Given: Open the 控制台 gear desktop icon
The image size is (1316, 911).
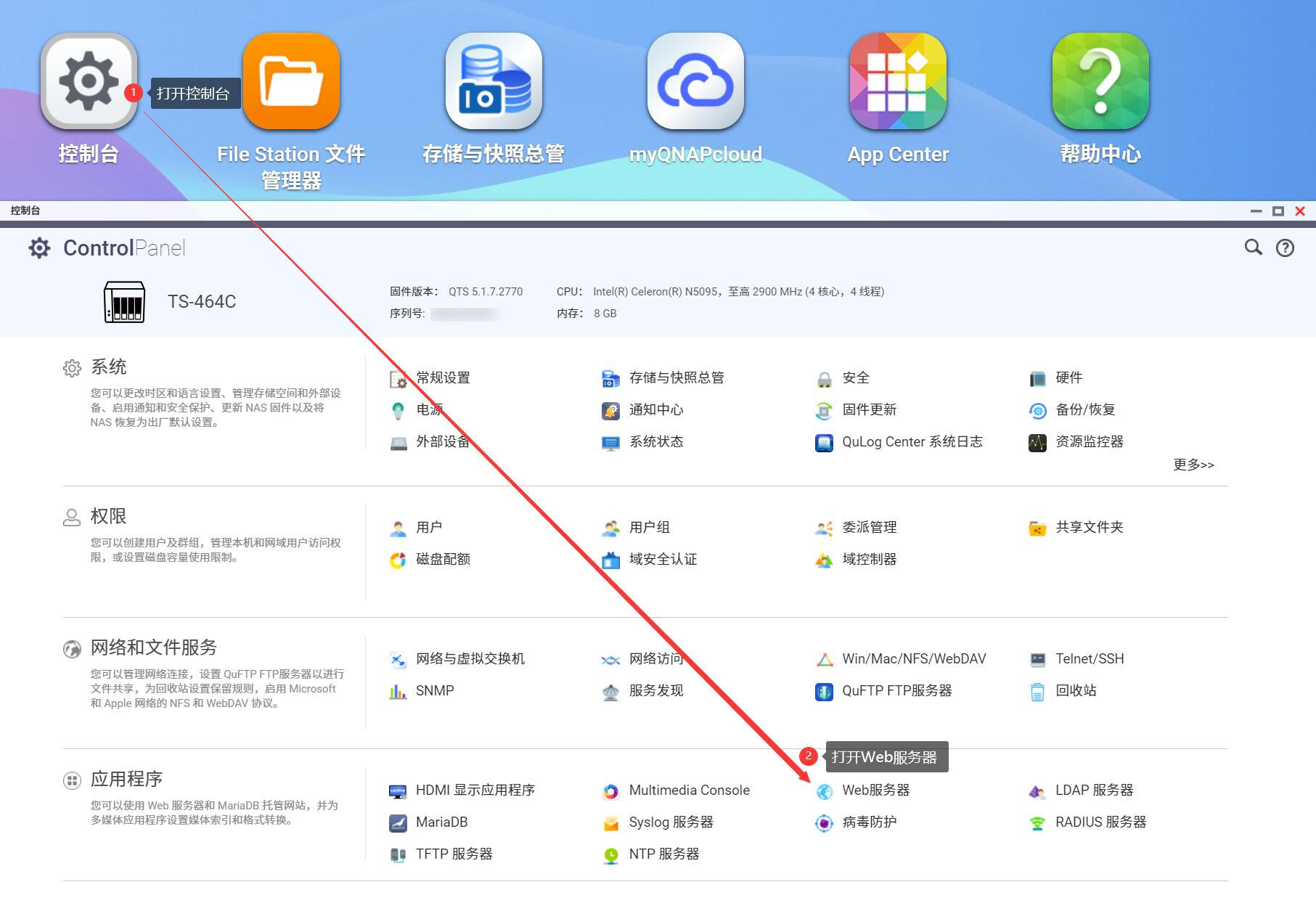Looking at the screenshot, I should 89,81.
